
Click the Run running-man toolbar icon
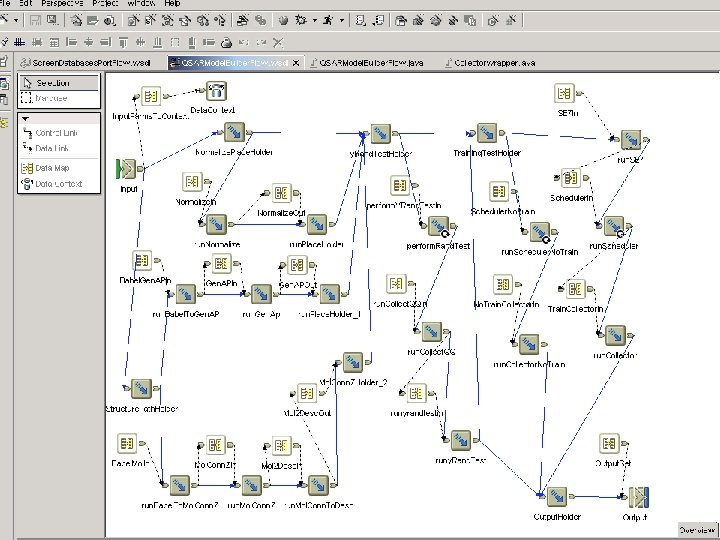coord(328,20)
